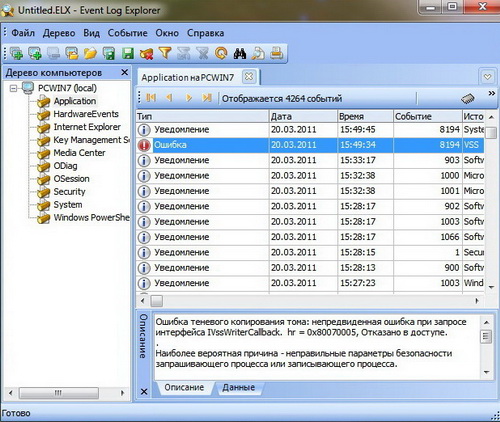Select the ODiag log

[x=65, y=166]
